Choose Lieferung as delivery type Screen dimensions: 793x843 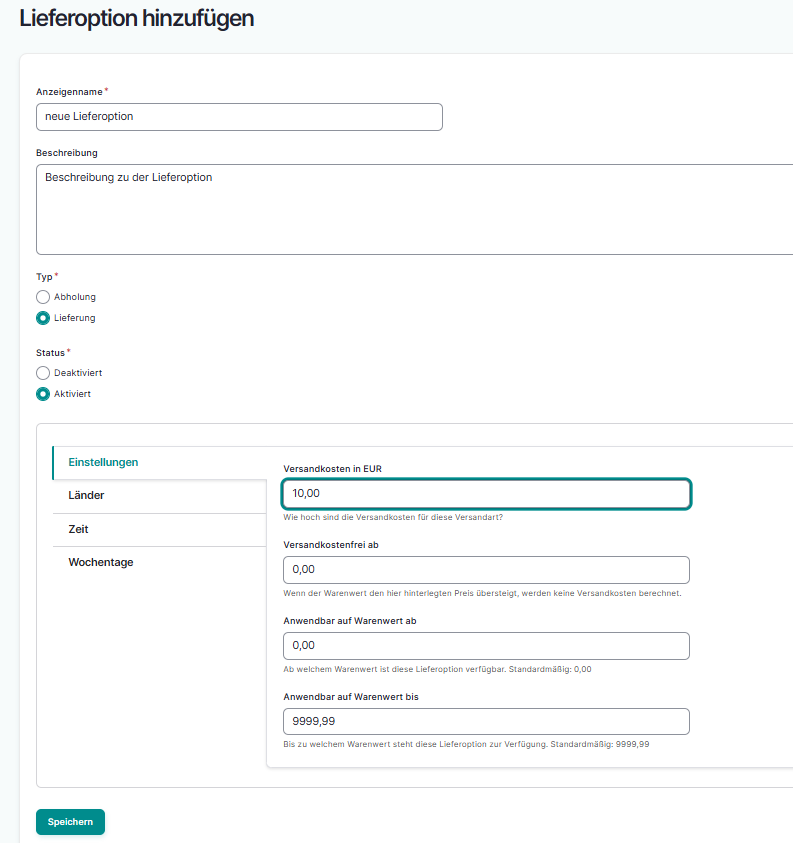click(x=43, y=318)
